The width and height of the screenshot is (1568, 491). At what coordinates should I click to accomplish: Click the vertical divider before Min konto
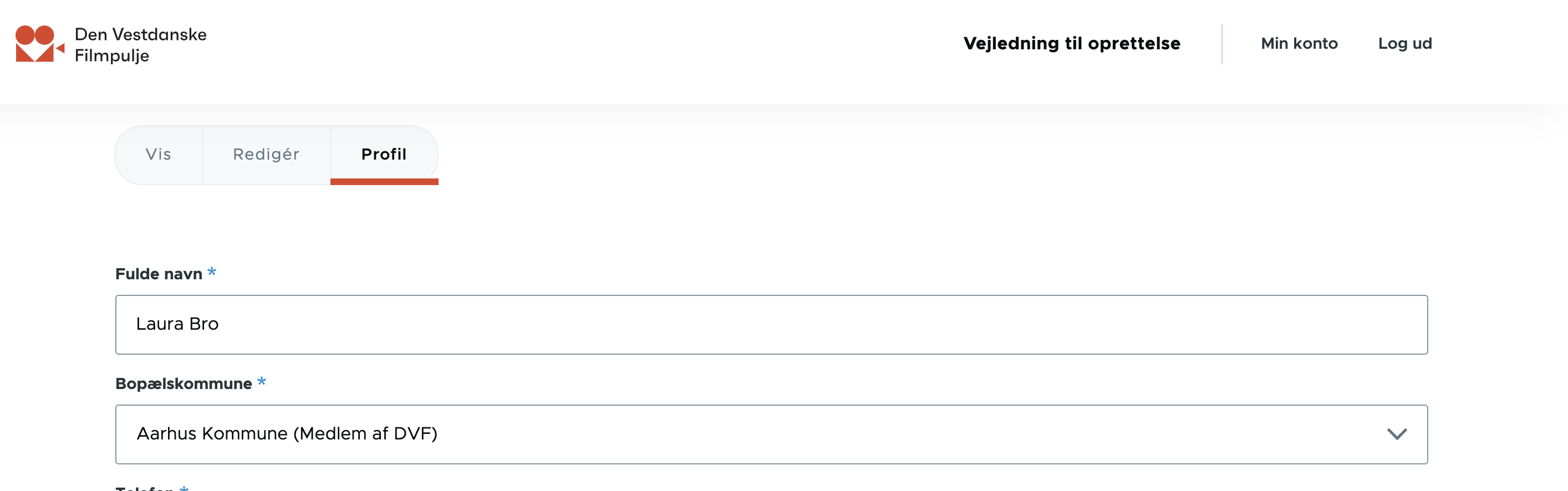pyautogui.click(x=1221, y=44)
